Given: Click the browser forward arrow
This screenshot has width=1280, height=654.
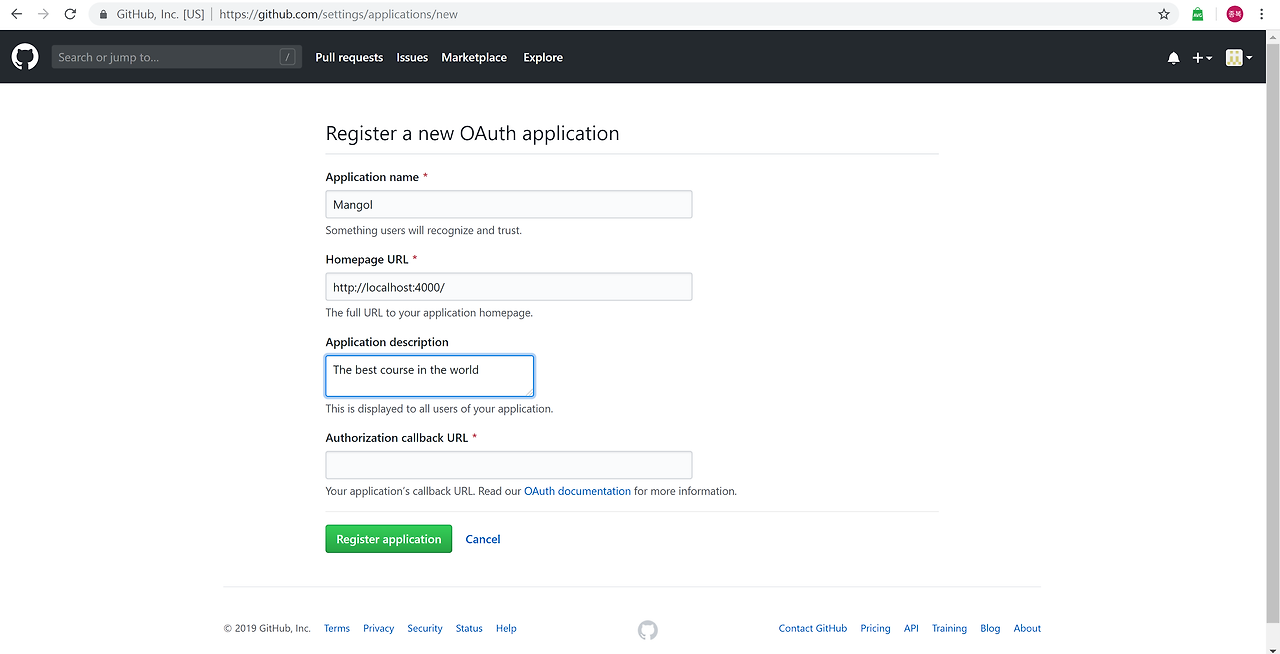Looking at the screenshot, I should click(43, 15).
